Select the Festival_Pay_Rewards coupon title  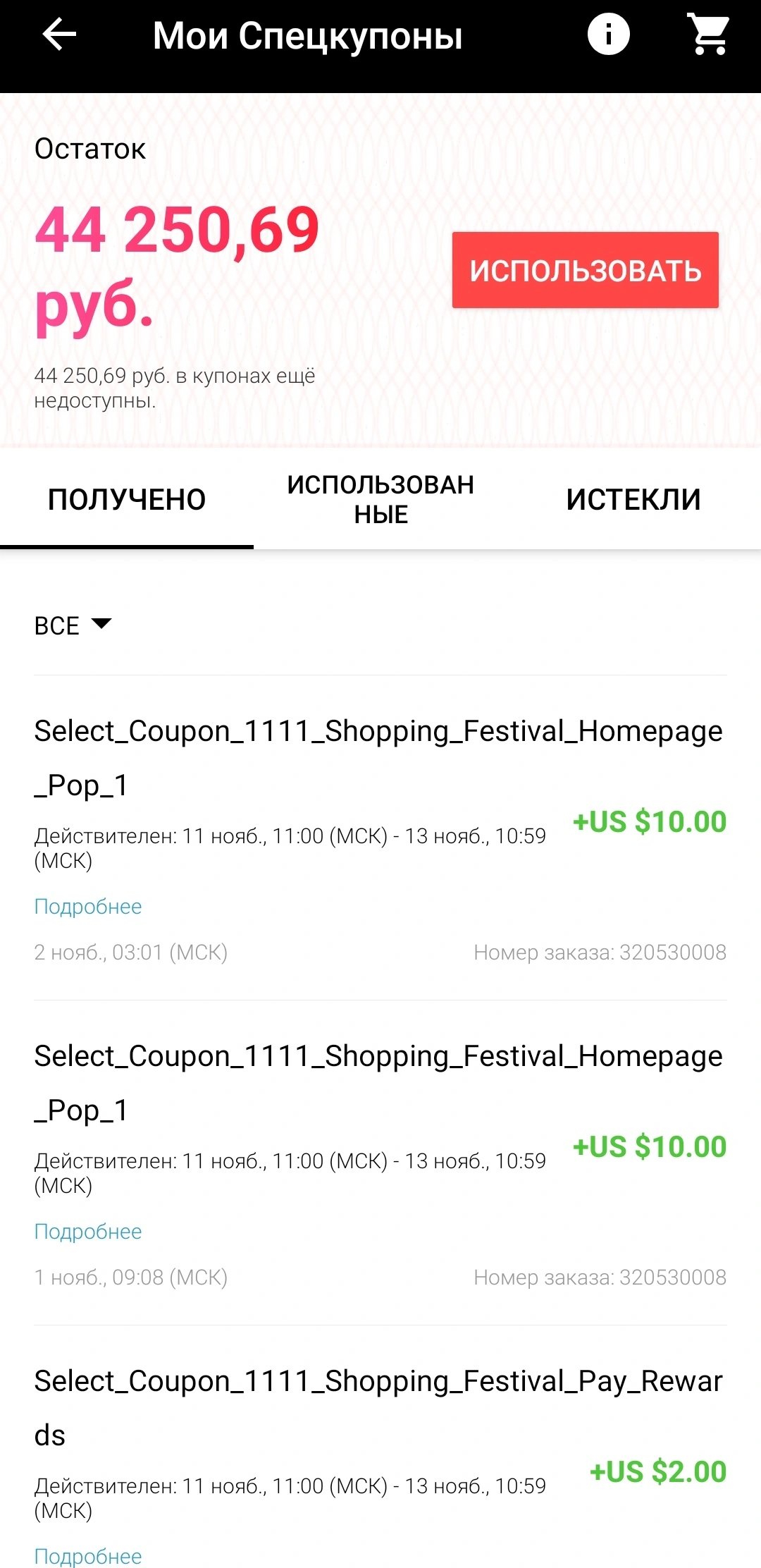[378, 1408]
